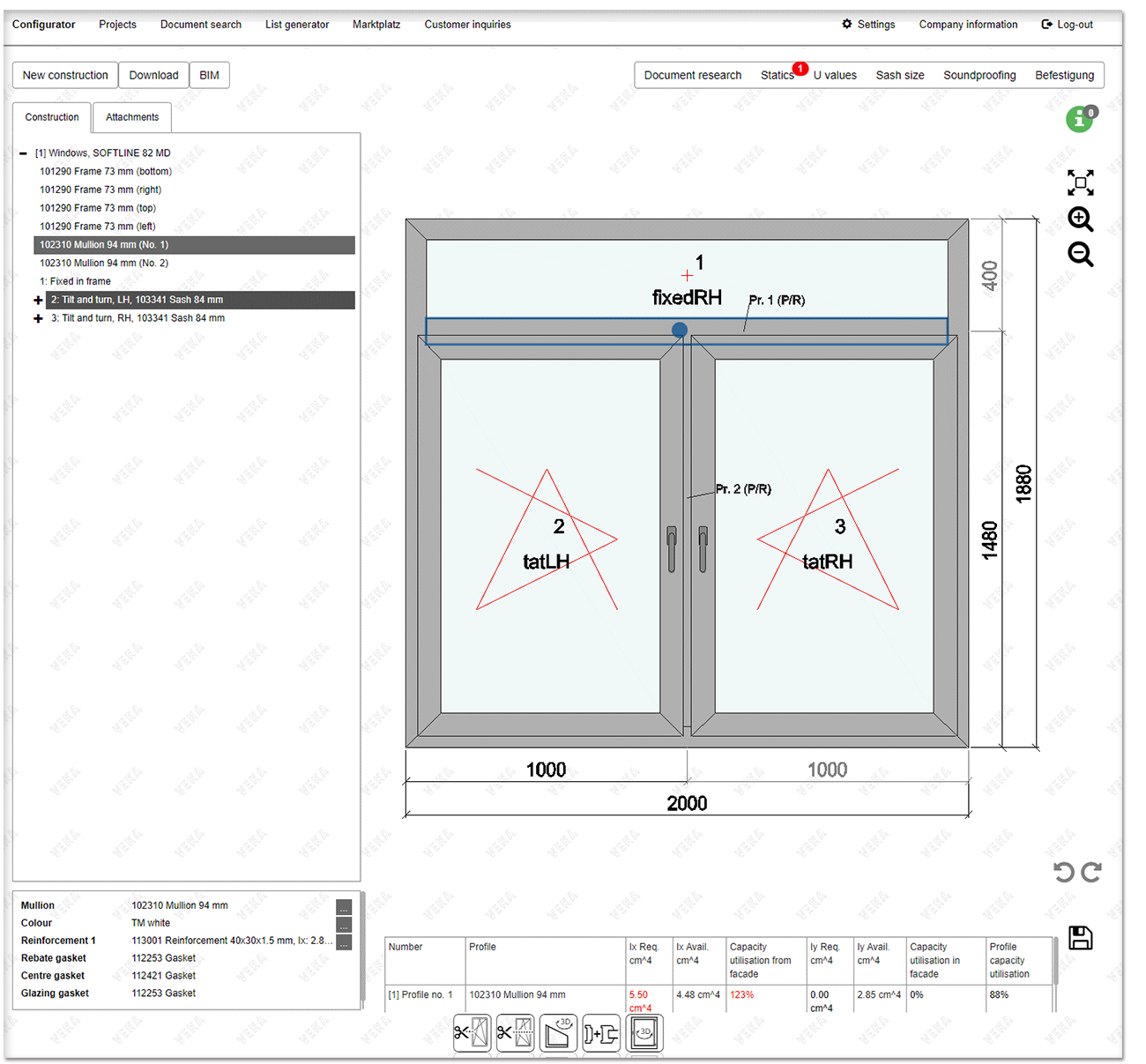The height and width of the screenshot is (1064, 1146).
Task: Open the 3D window view icon
Action: (644, 1032)
